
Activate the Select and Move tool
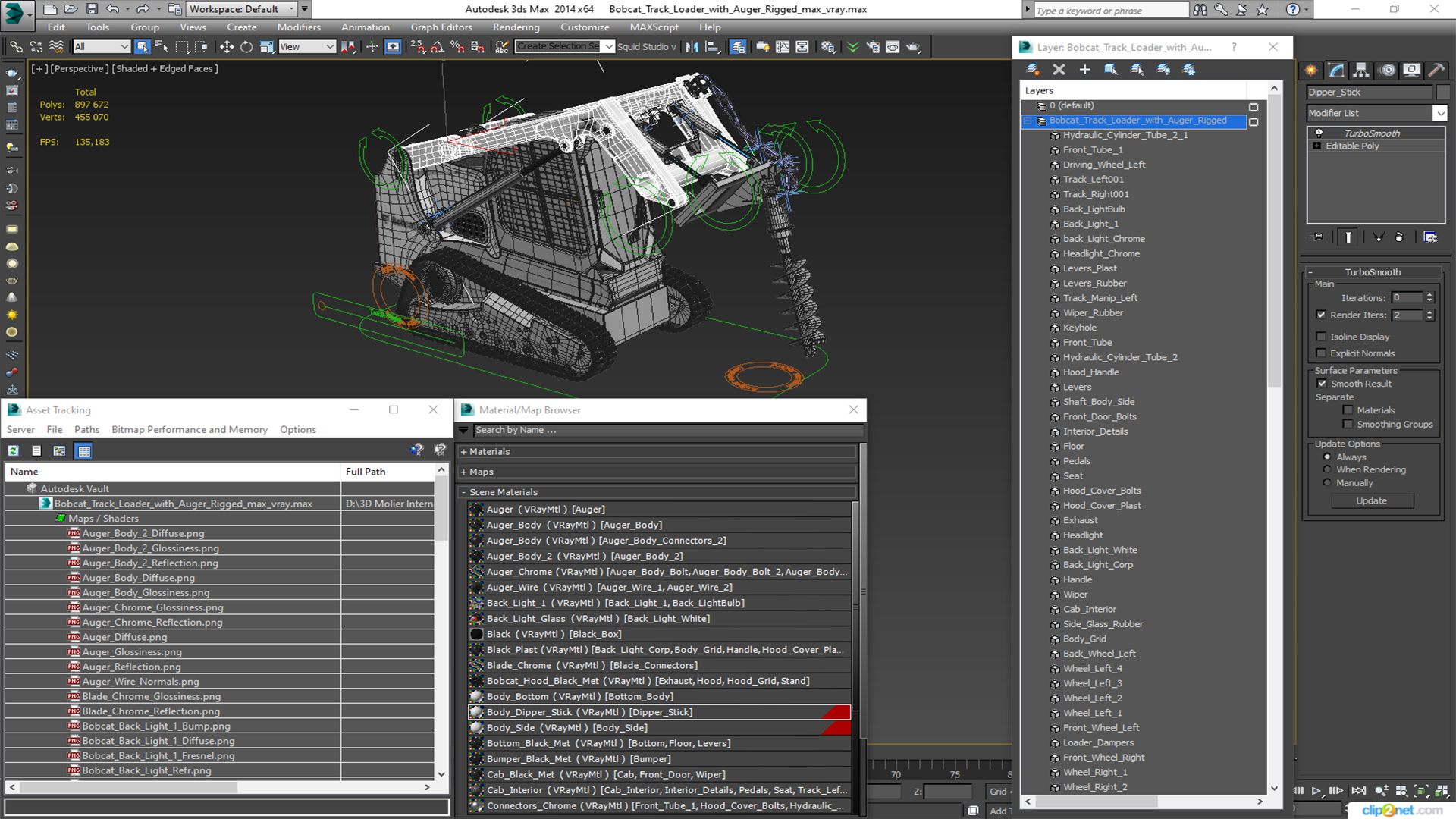[227, 47]
